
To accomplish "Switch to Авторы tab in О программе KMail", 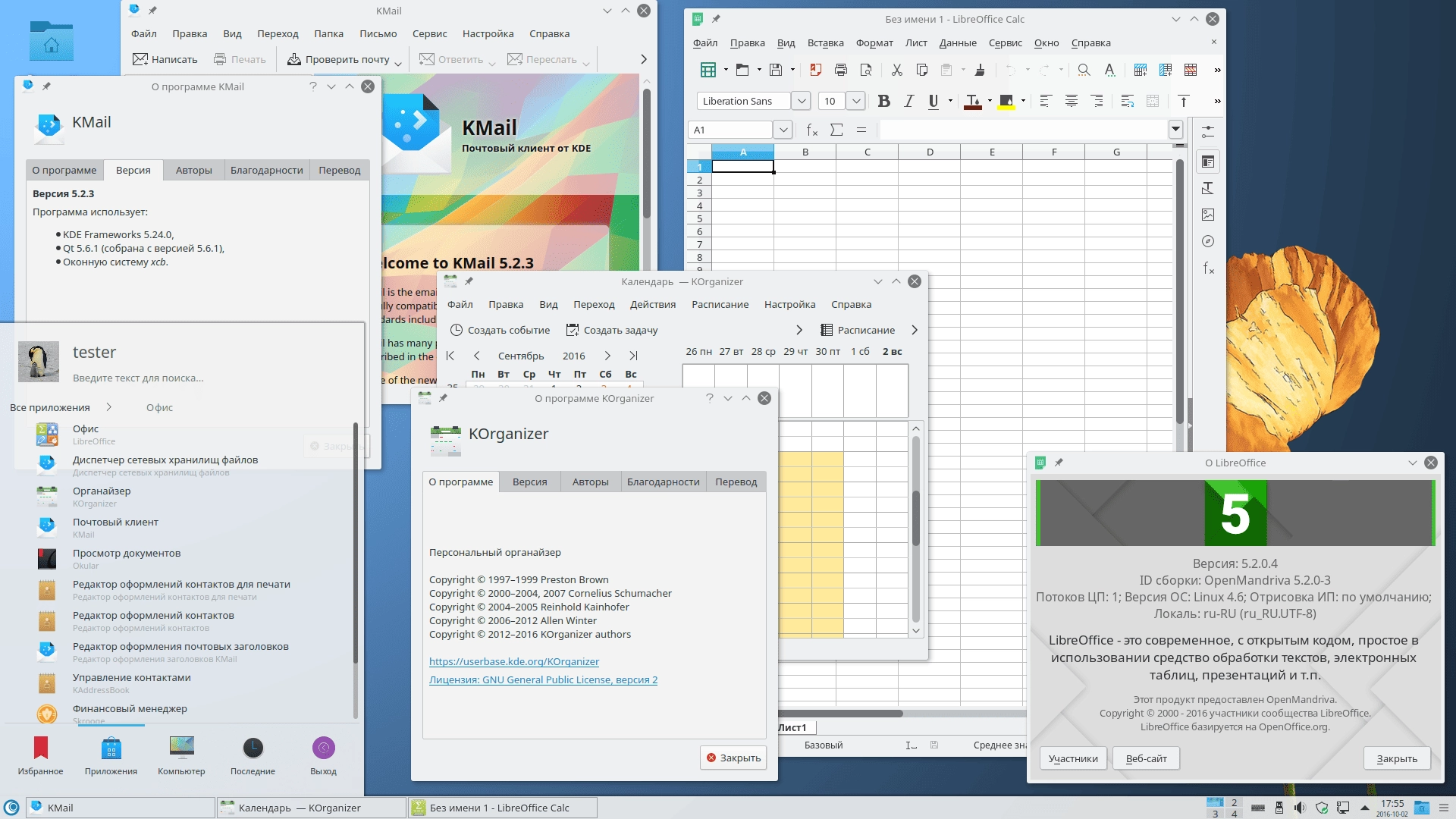I will (x=193, y=170).
